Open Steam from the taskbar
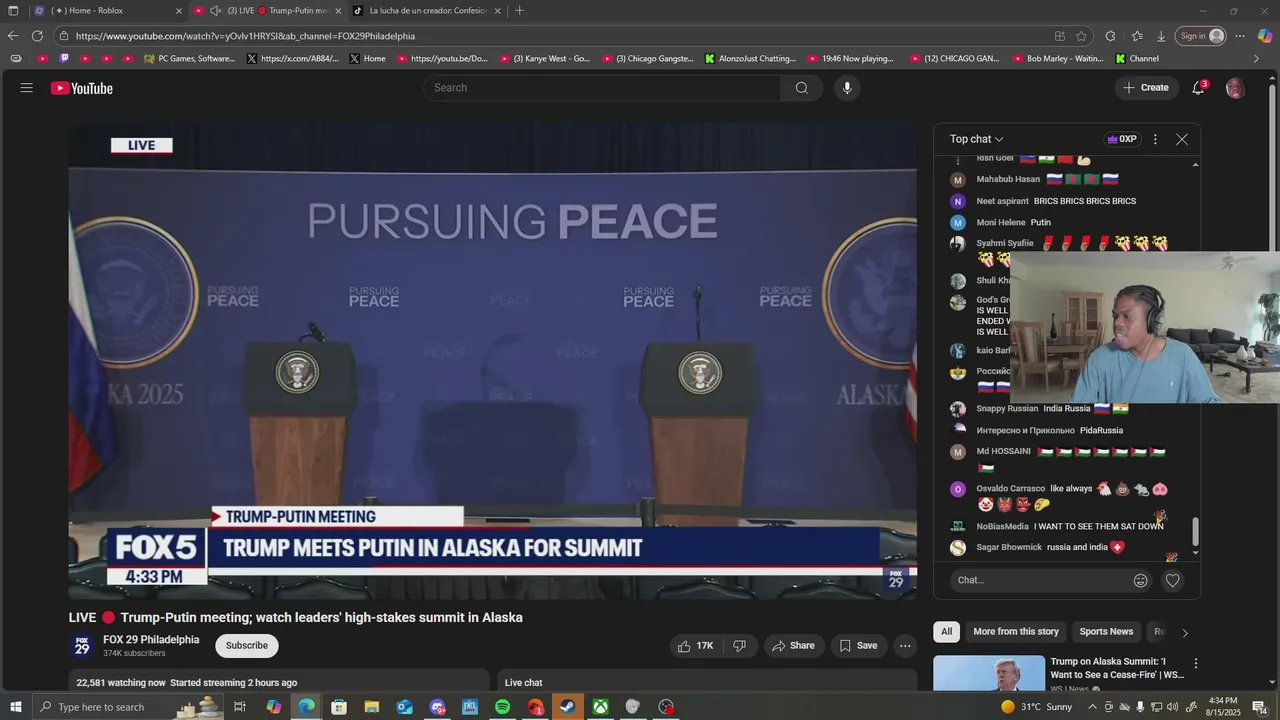 coord(567,707)
